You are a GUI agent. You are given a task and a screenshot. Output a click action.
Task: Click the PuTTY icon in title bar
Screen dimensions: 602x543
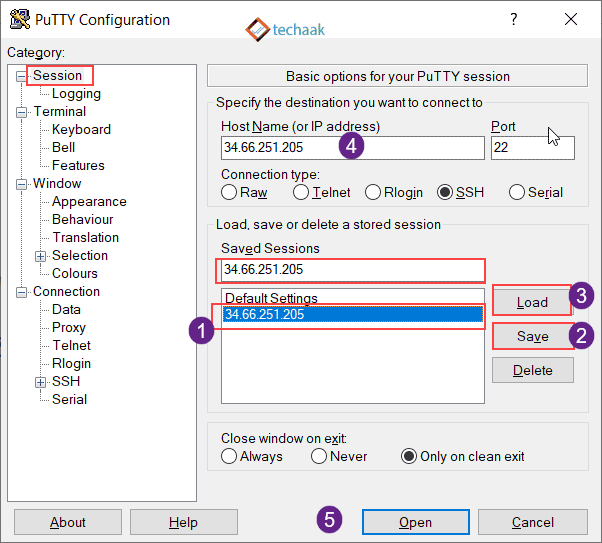(20, 19)
